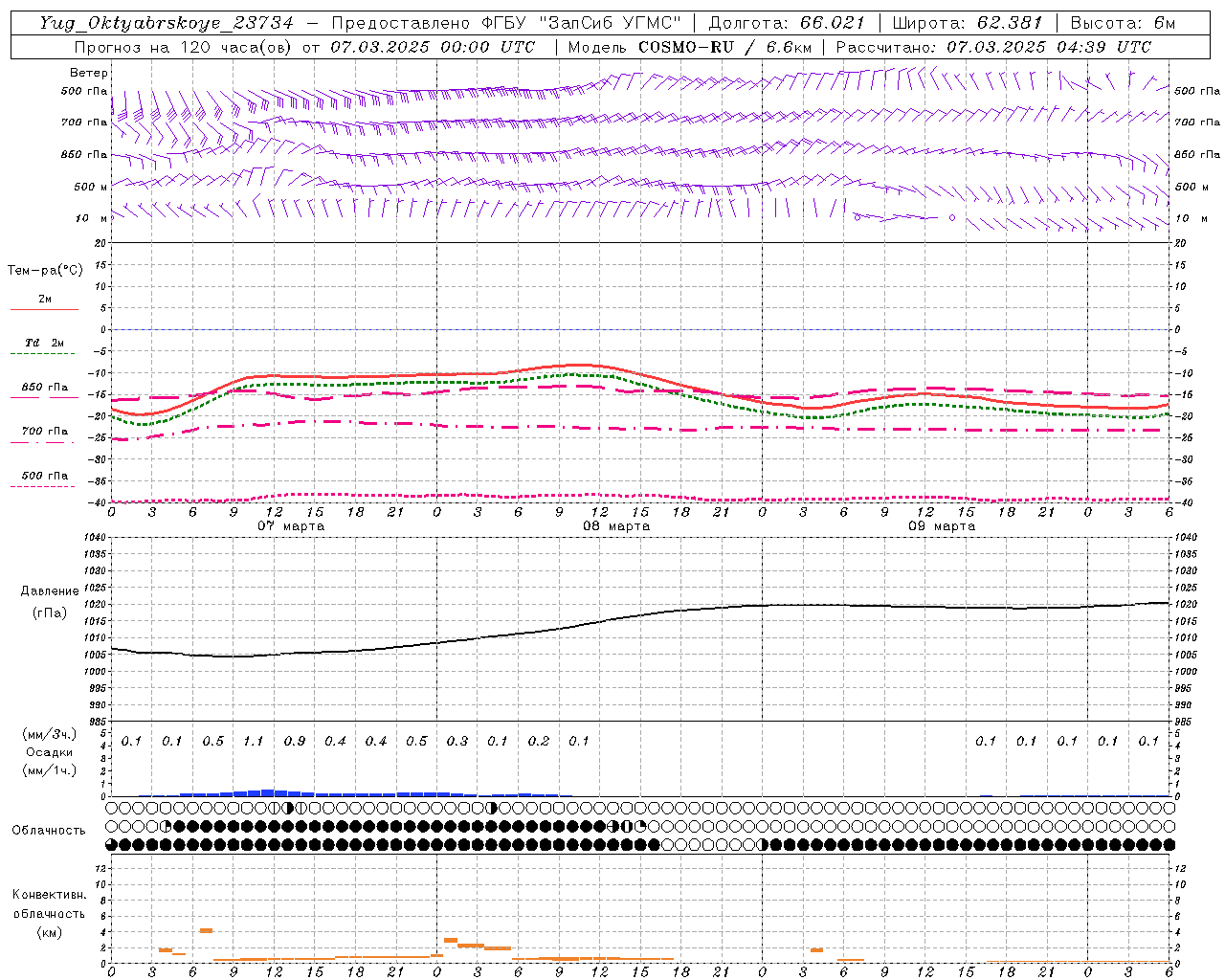This screenshot has width=1225, height=980.
Task: Click the line sample under temperature legend 700 гПа
Action: tap(43, 442)
